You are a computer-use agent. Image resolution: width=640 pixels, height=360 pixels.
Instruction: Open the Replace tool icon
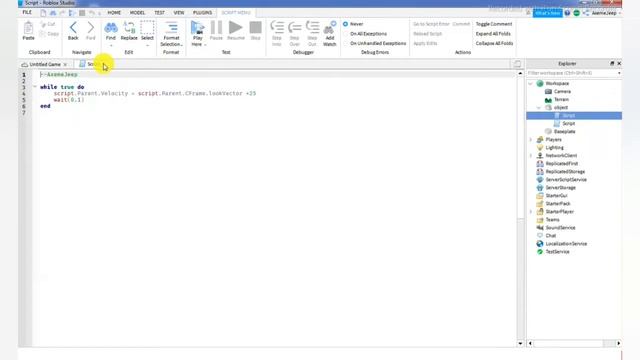coord(129,28)
